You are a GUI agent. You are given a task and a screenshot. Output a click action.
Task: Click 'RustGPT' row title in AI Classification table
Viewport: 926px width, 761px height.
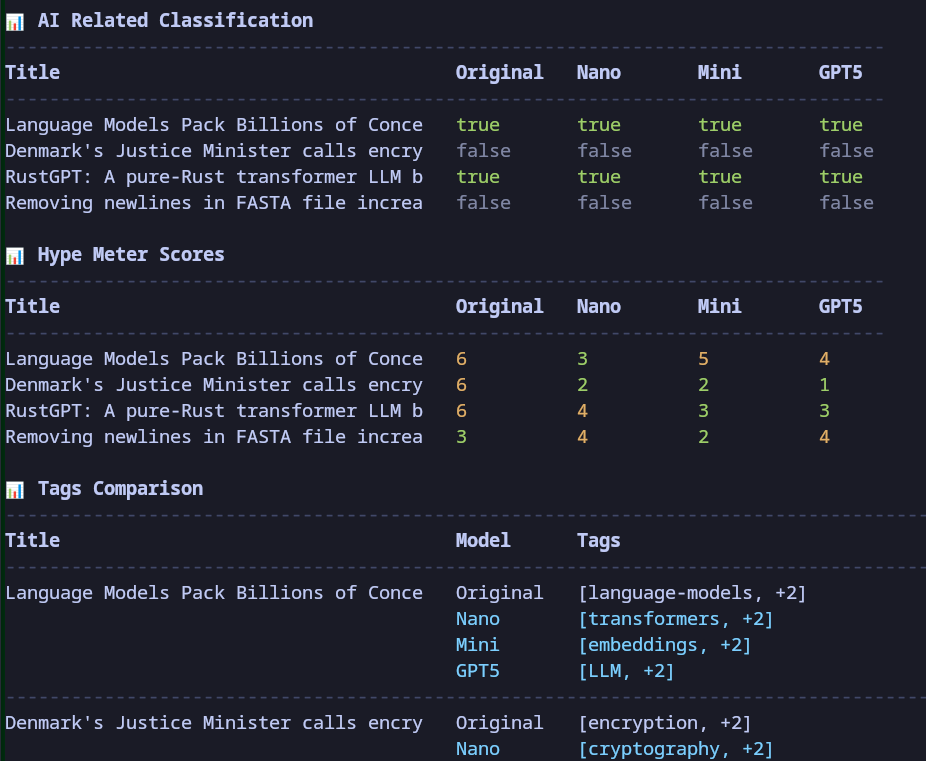point(214,177)
